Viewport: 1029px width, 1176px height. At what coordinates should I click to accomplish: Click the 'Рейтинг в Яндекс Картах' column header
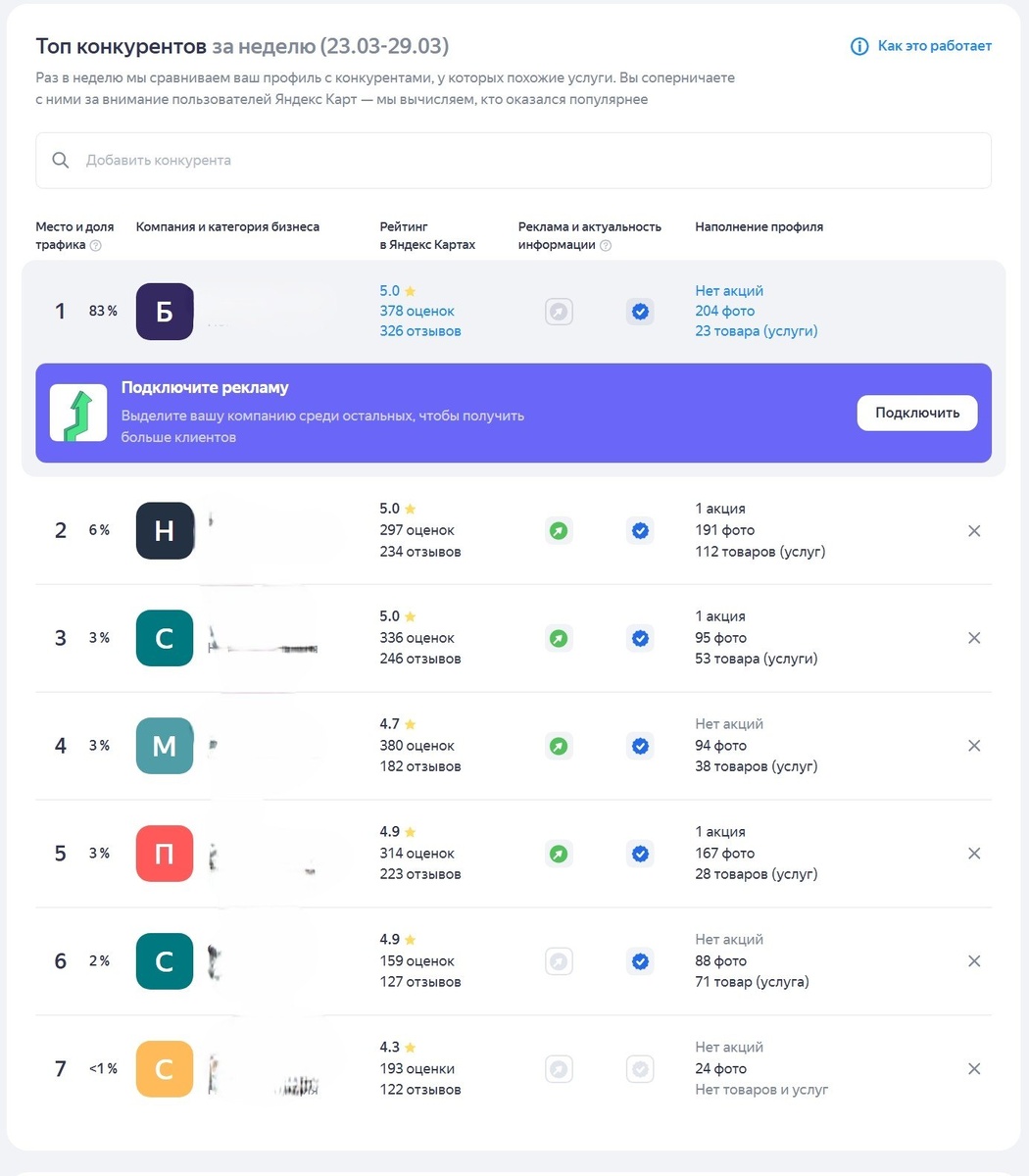(427, 236)
